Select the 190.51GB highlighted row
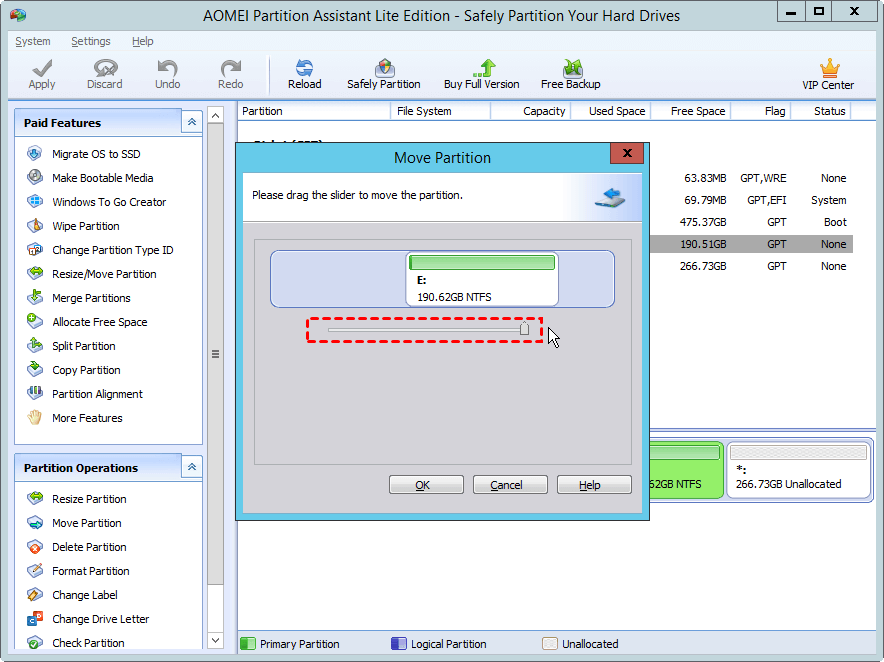Image resolution: width=884 pixels, height=662 pixels. (751, 244)
